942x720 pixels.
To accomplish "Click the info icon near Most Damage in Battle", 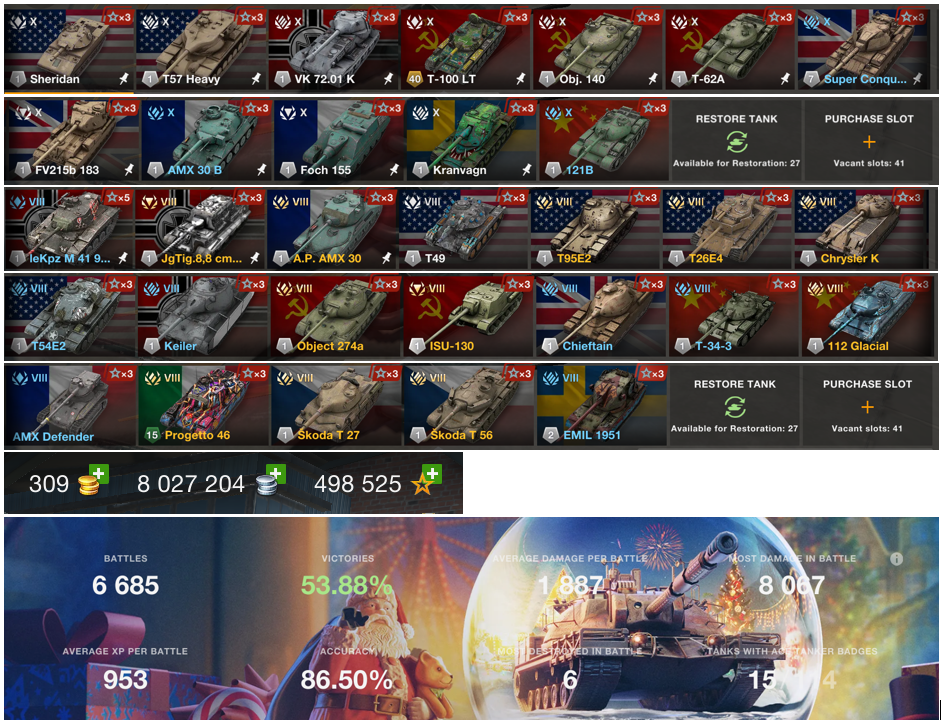I will point(896,559).
